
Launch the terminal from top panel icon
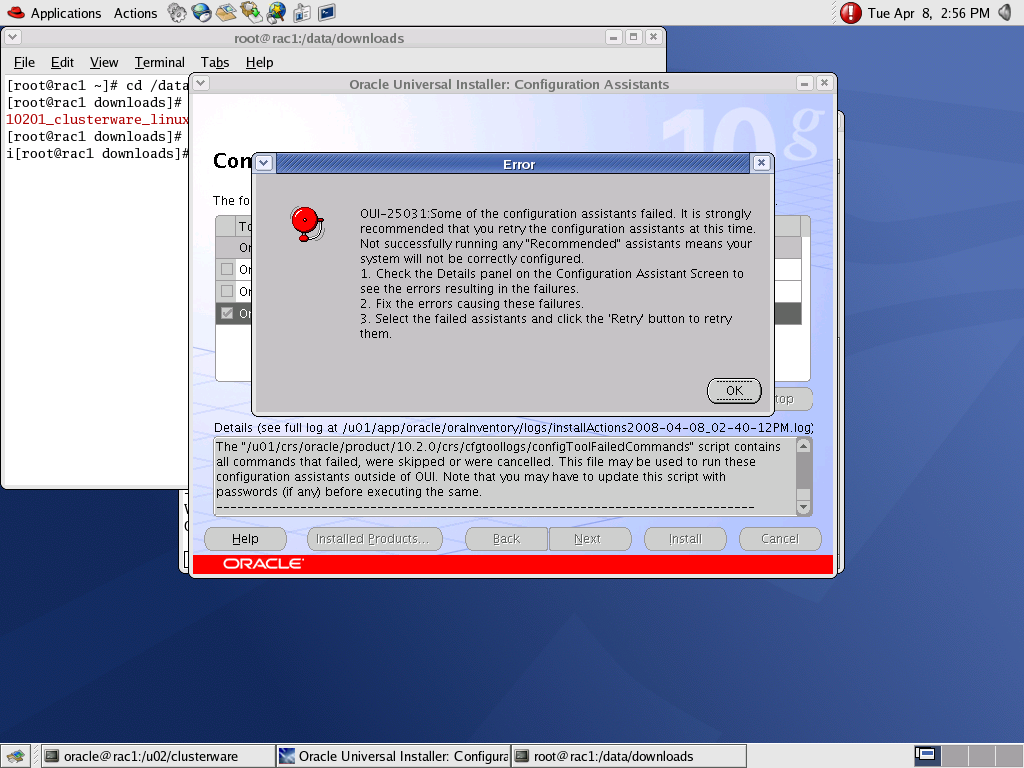(x=326, y=13)
